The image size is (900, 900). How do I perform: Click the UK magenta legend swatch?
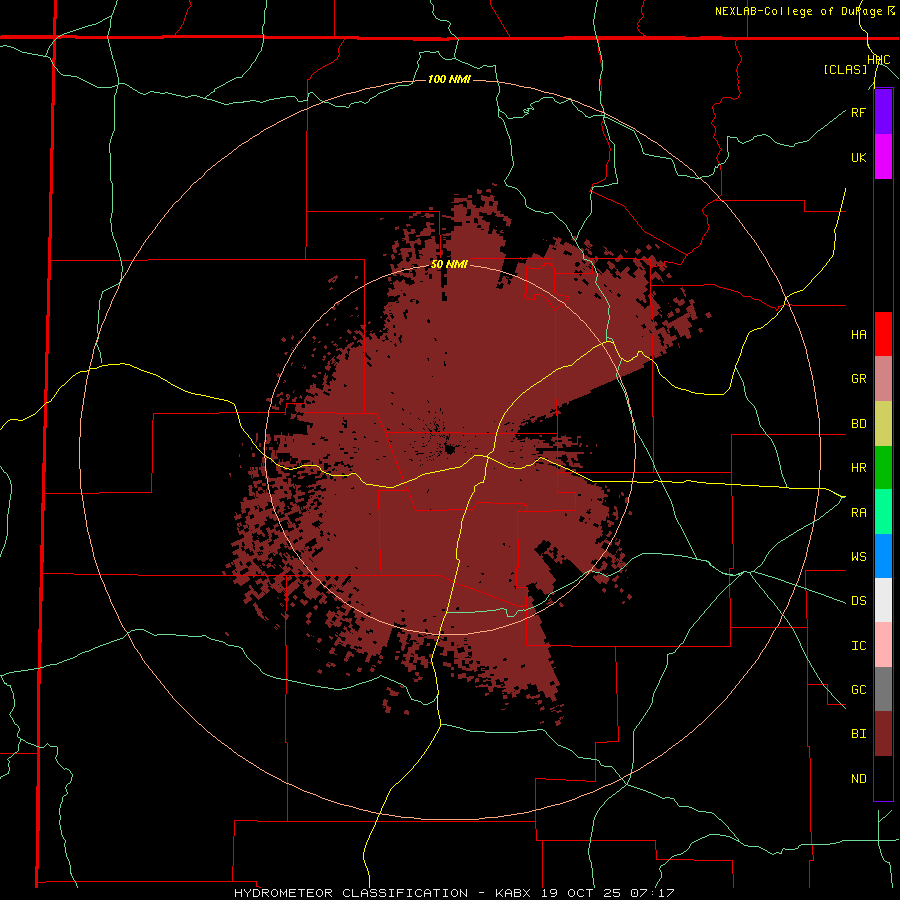[x=883, y=157]
